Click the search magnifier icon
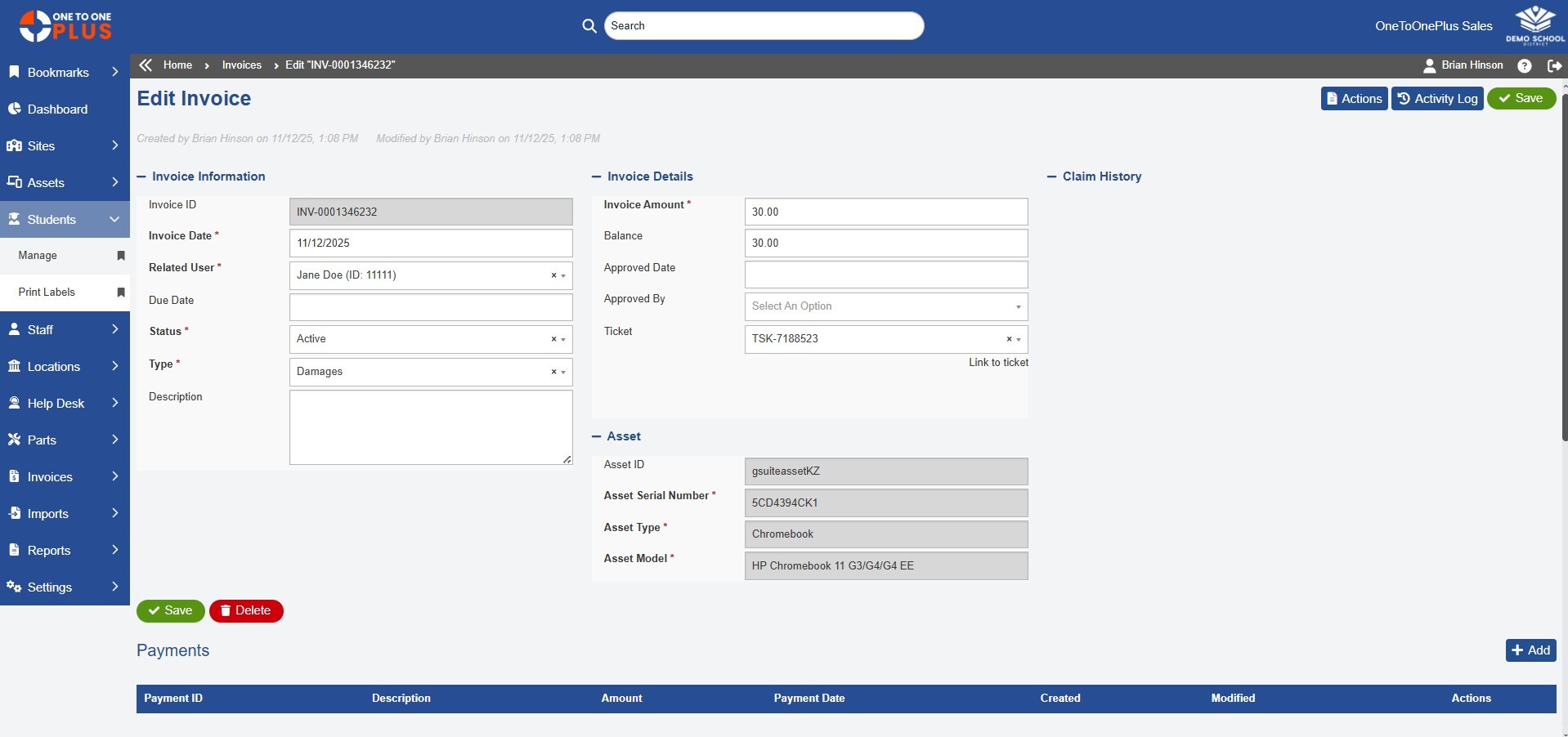Image resolution: width=1568 pixels, height=737 pixels. point(589,26)
